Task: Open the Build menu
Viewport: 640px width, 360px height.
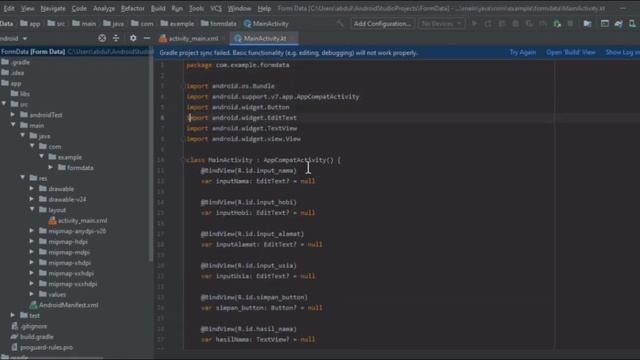Action: (158, 8)
